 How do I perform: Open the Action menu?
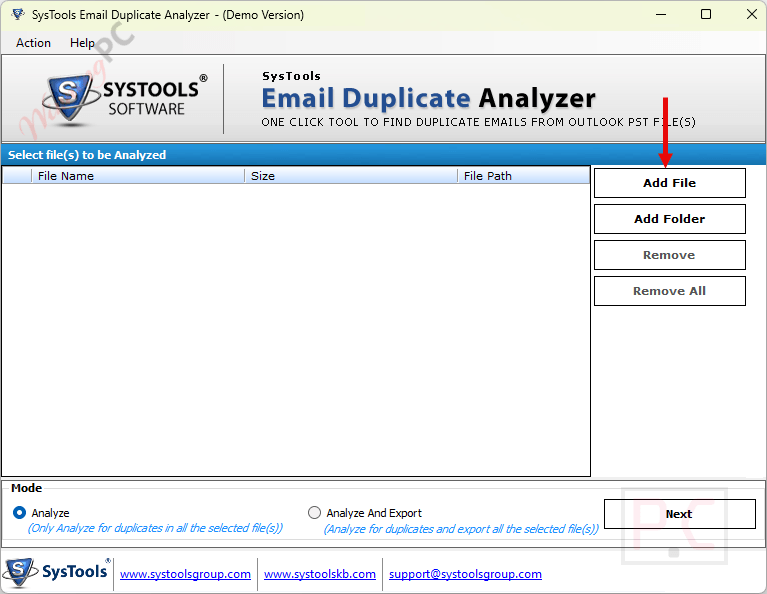click(33, 43)
